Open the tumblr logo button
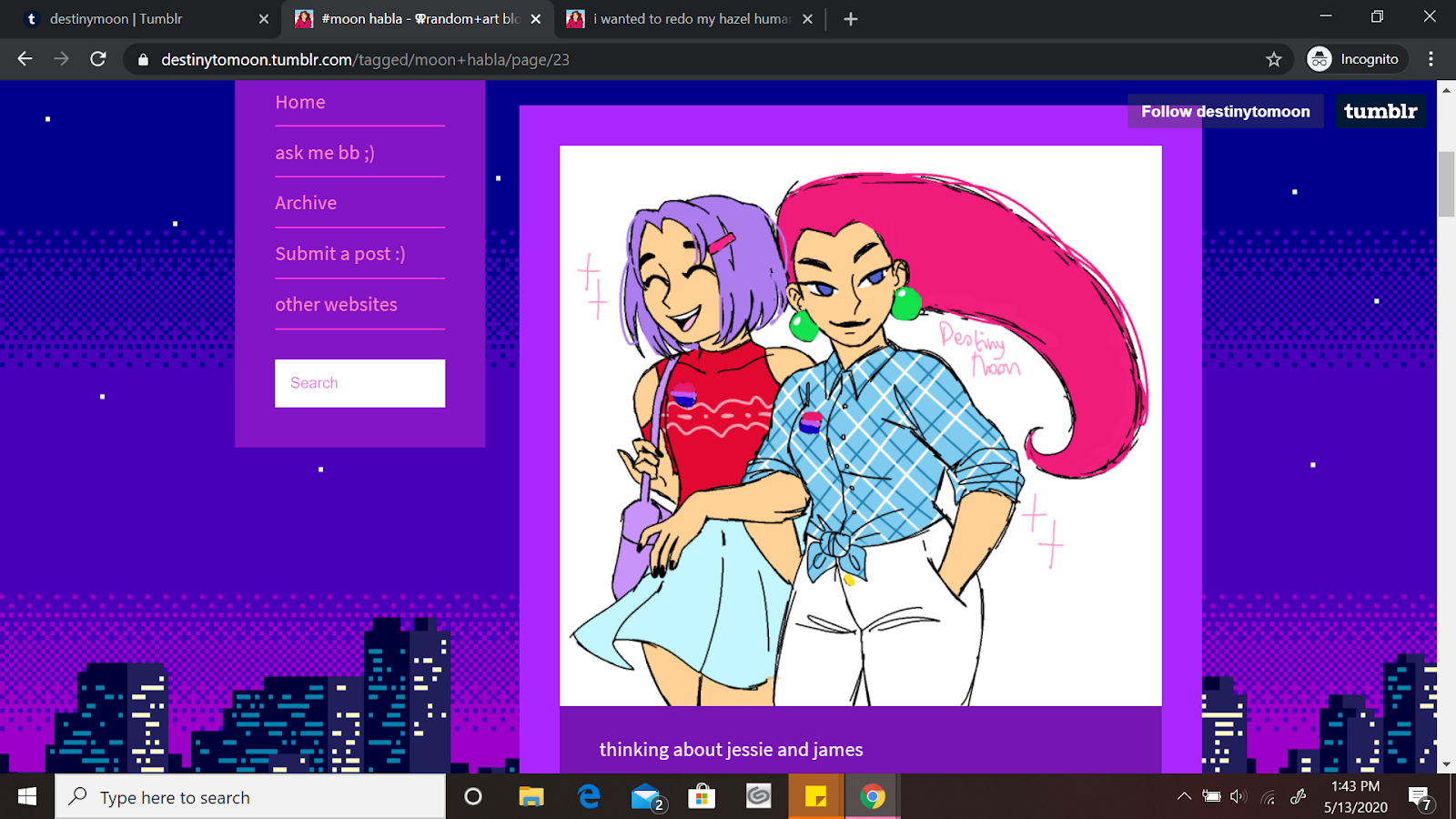 1380,111
